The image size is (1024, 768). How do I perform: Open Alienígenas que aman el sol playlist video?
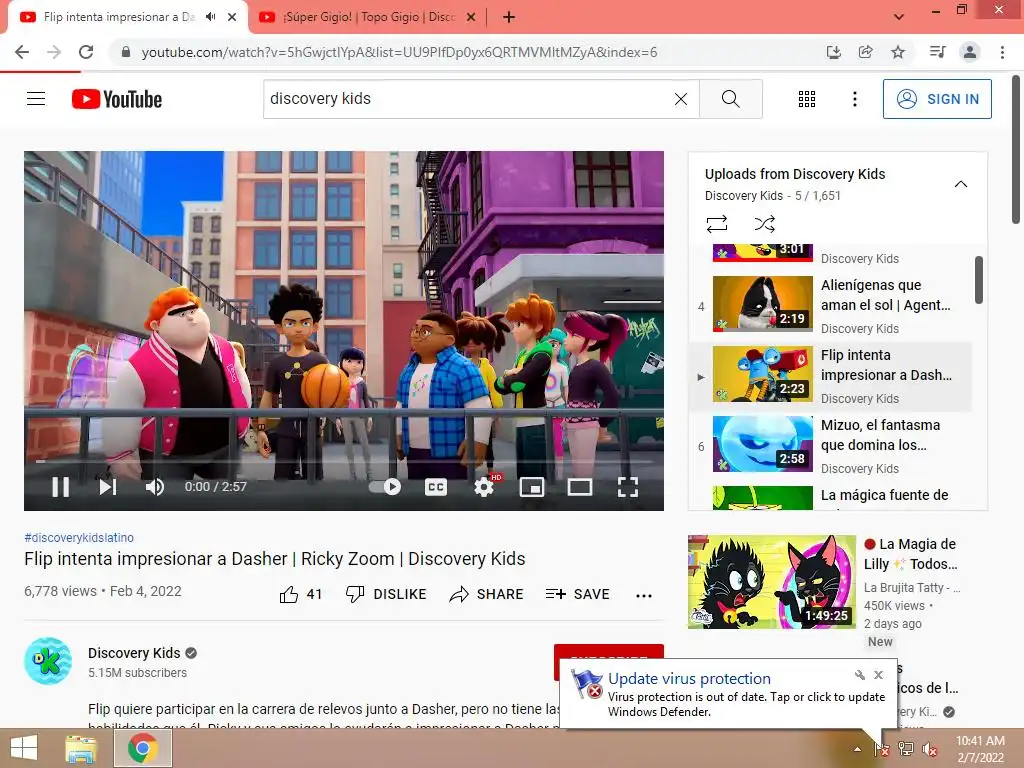(831, 306)
